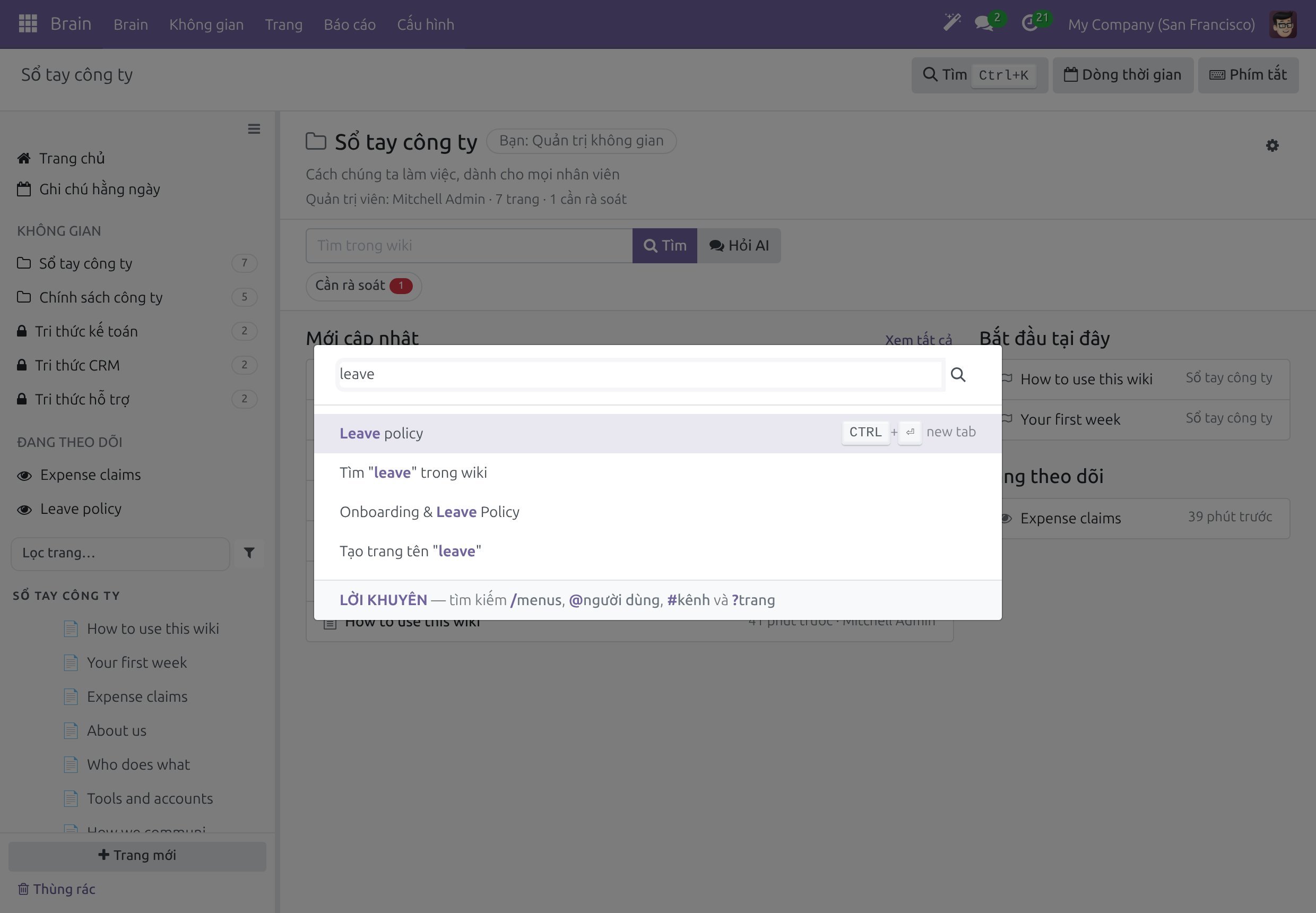Open the Không gian menu
Image resolution: width=1316 pixels, height=913 pixels.
[x=206, y=24]
